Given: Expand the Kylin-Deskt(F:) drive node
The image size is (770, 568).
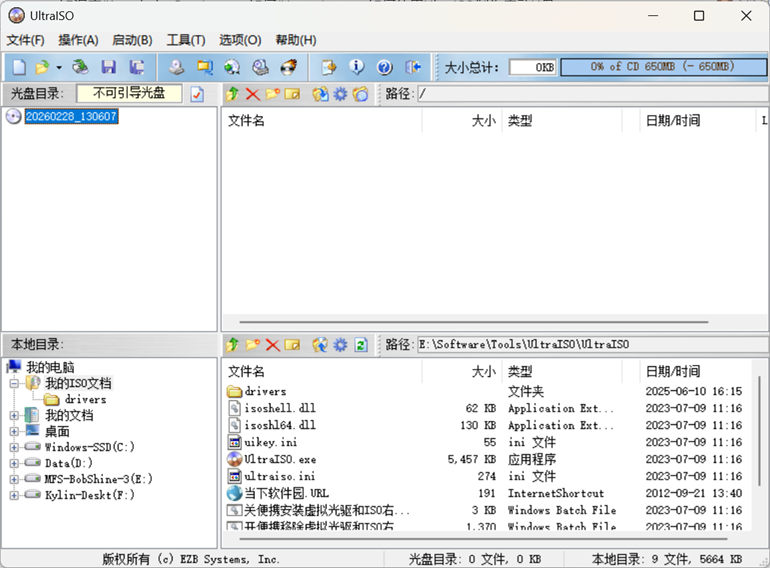Looking at the screenshot, I should (x=14, y=495).
